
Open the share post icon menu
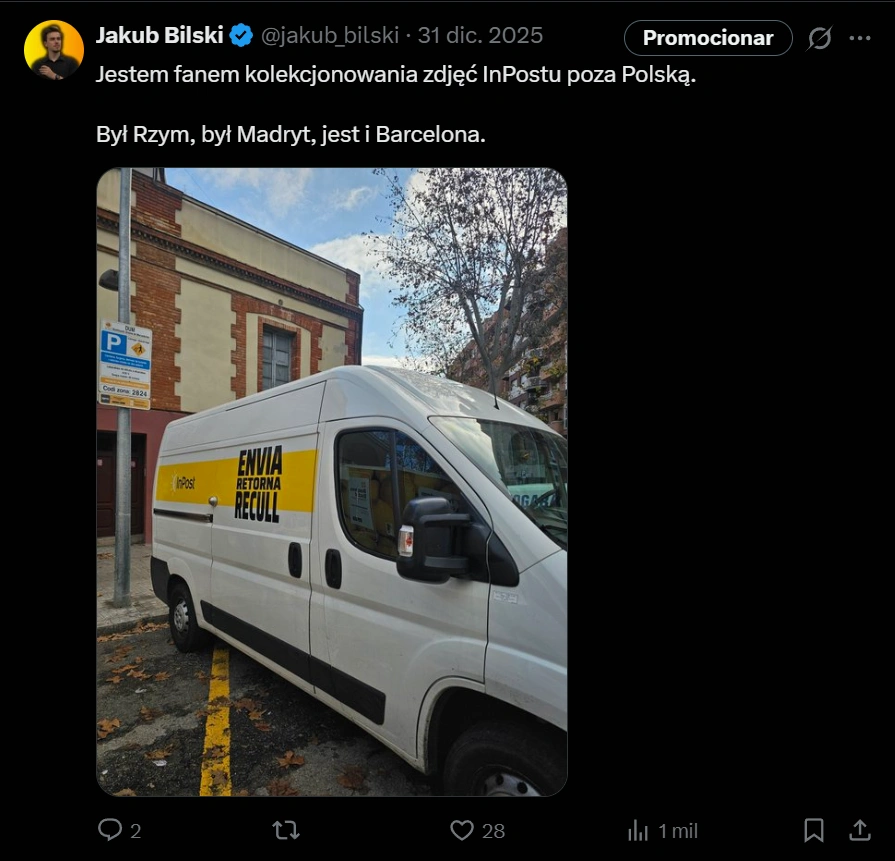pyautogui.click(x=859, y=830)
